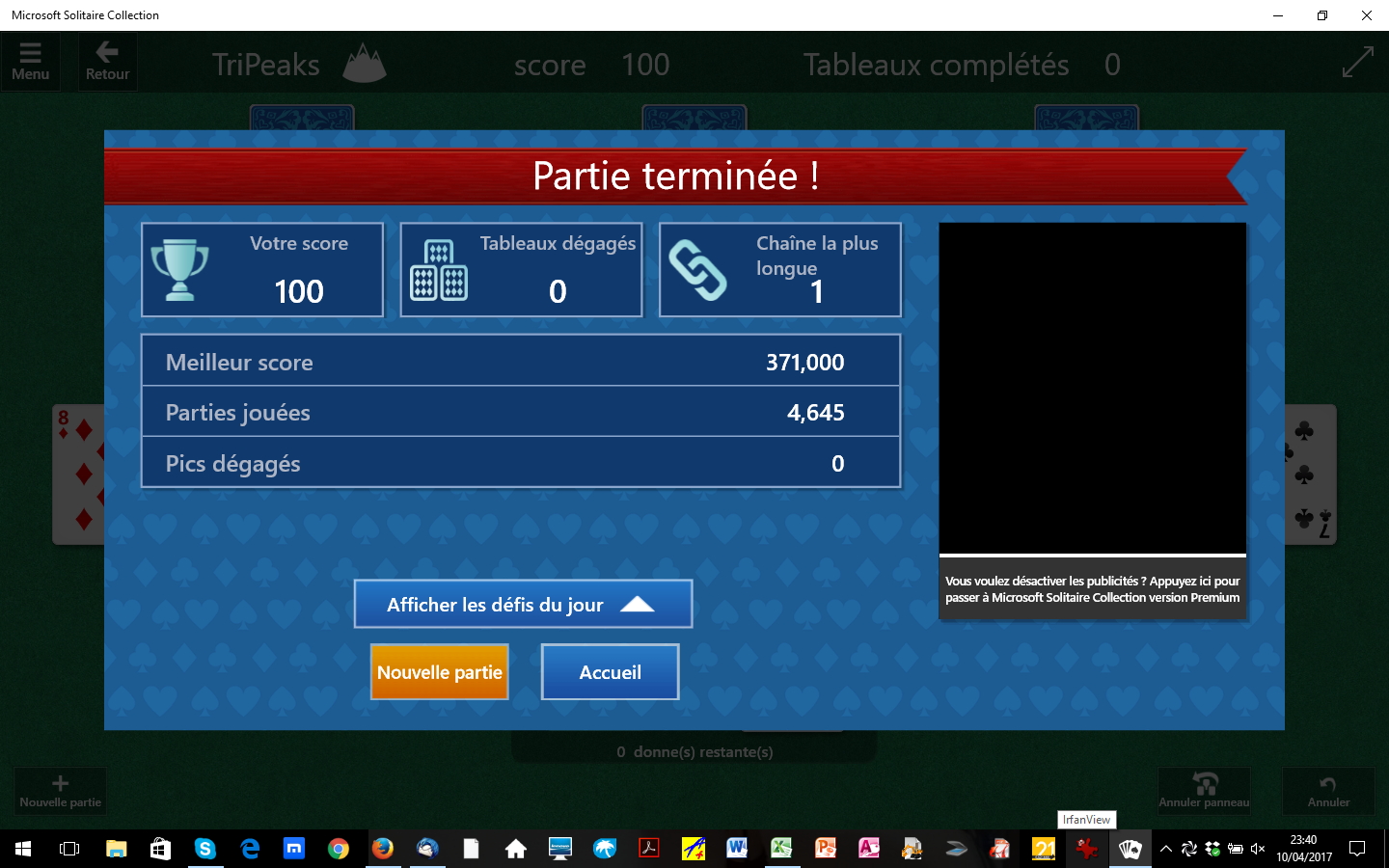Open the Menu hamburger button
Screen dimensions: 1389x868
pos(30,62)
